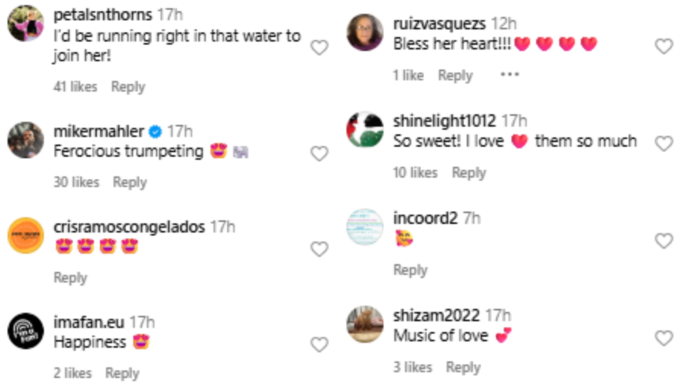The height and width of the screenshot is (383, 680).
Task: Like shizam2022's Music of love comment
Action: pos(664,338)
